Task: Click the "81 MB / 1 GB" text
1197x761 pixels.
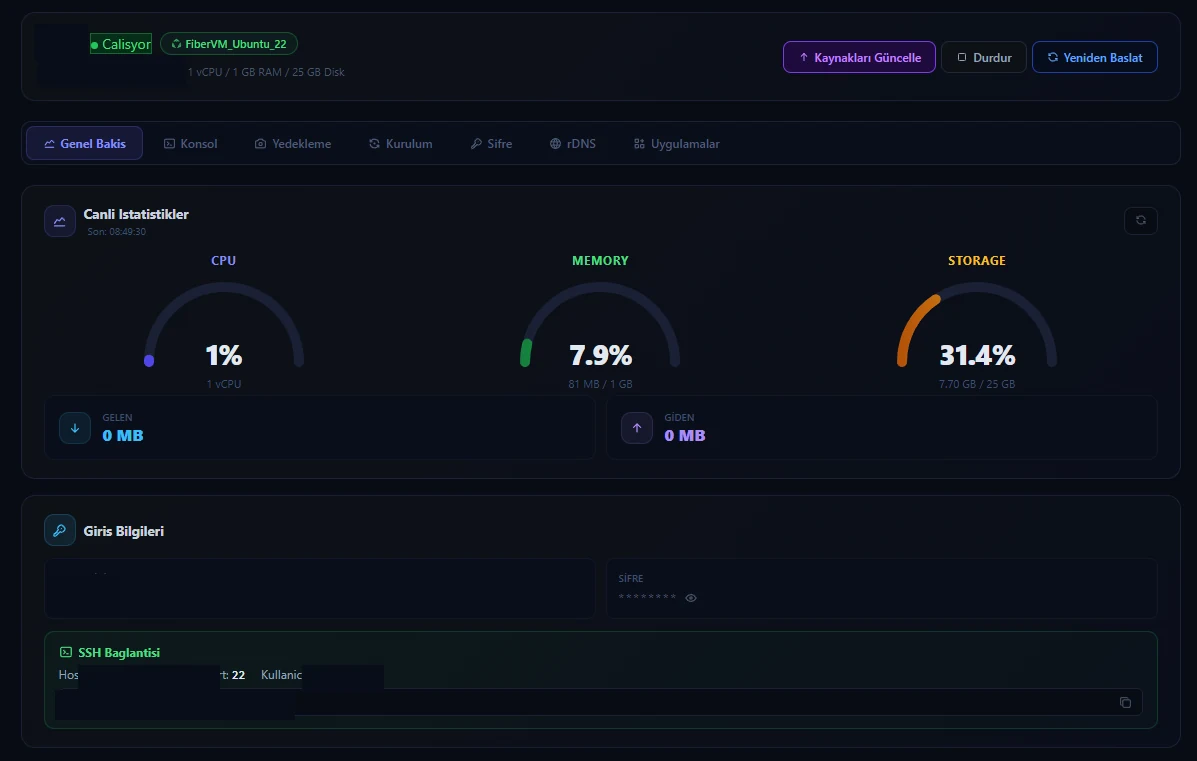Action: 600,384
